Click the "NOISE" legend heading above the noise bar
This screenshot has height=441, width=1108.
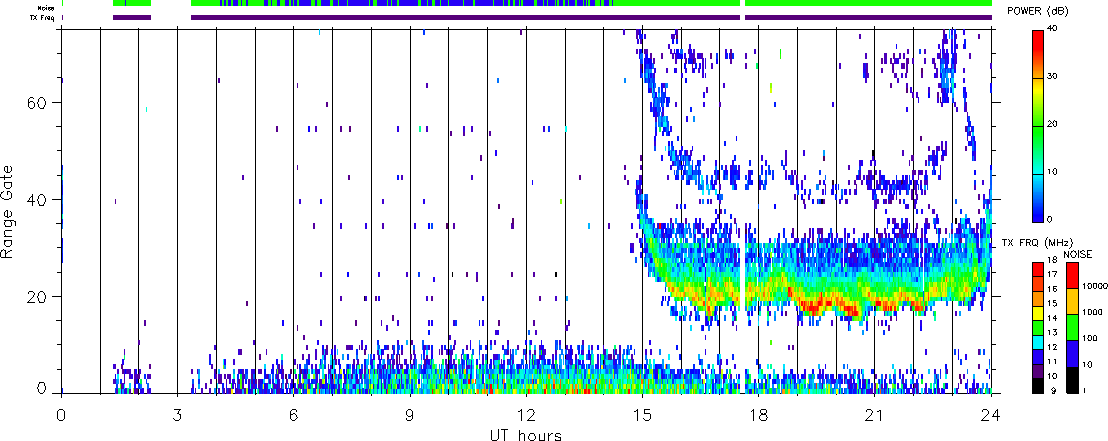1078,253
